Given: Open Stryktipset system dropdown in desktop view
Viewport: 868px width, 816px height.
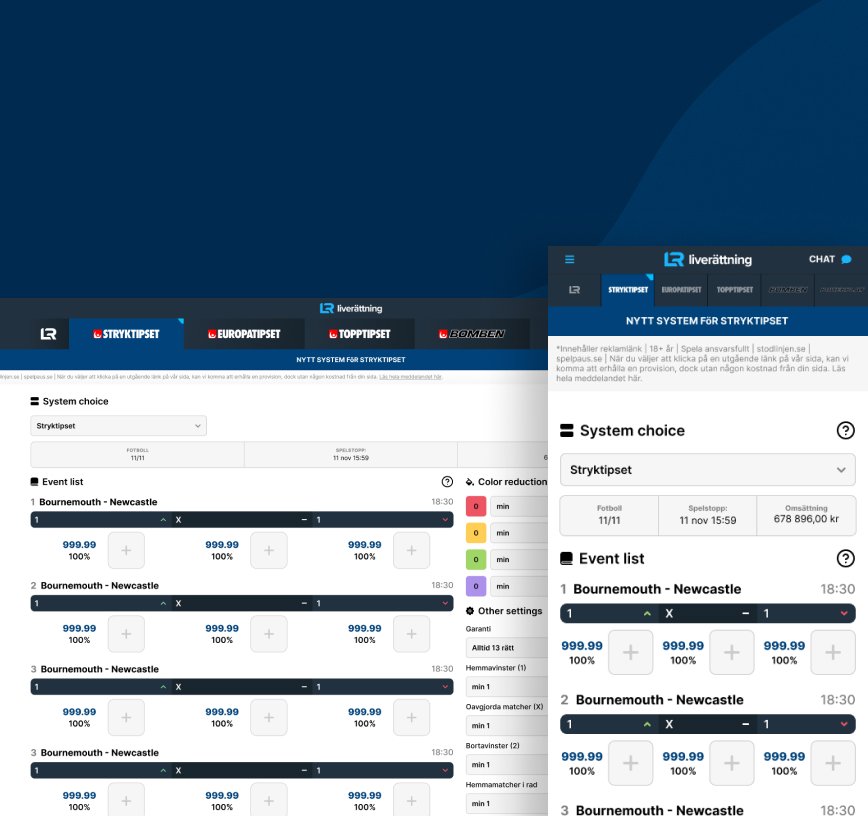Looking at the screenshot, I should pos(118,426).
